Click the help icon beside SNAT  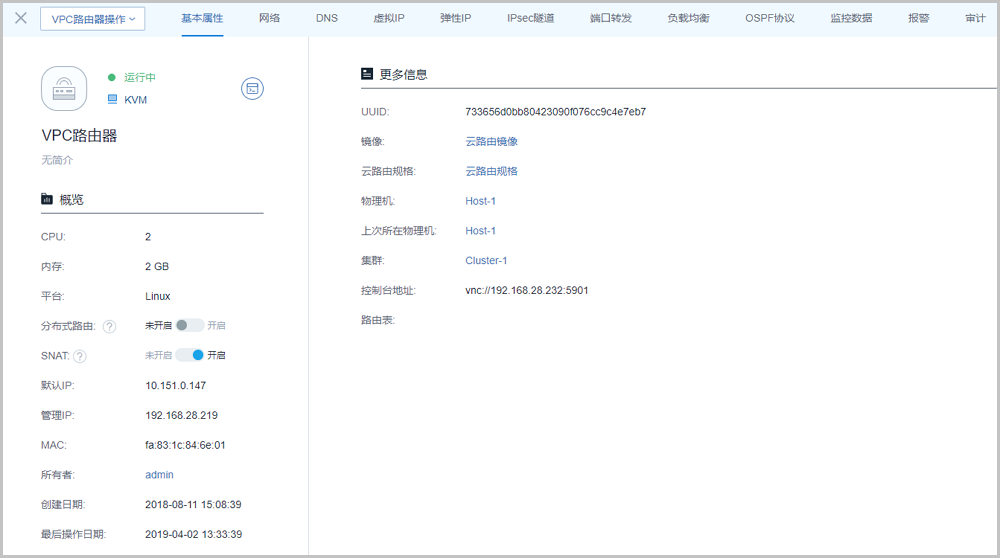click(x=80, y=356)
